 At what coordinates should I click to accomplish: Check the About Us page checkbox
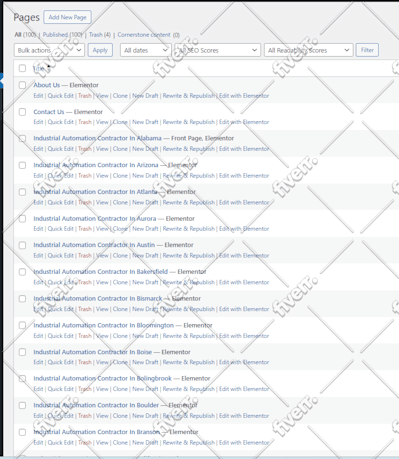(x=22, y=85)
